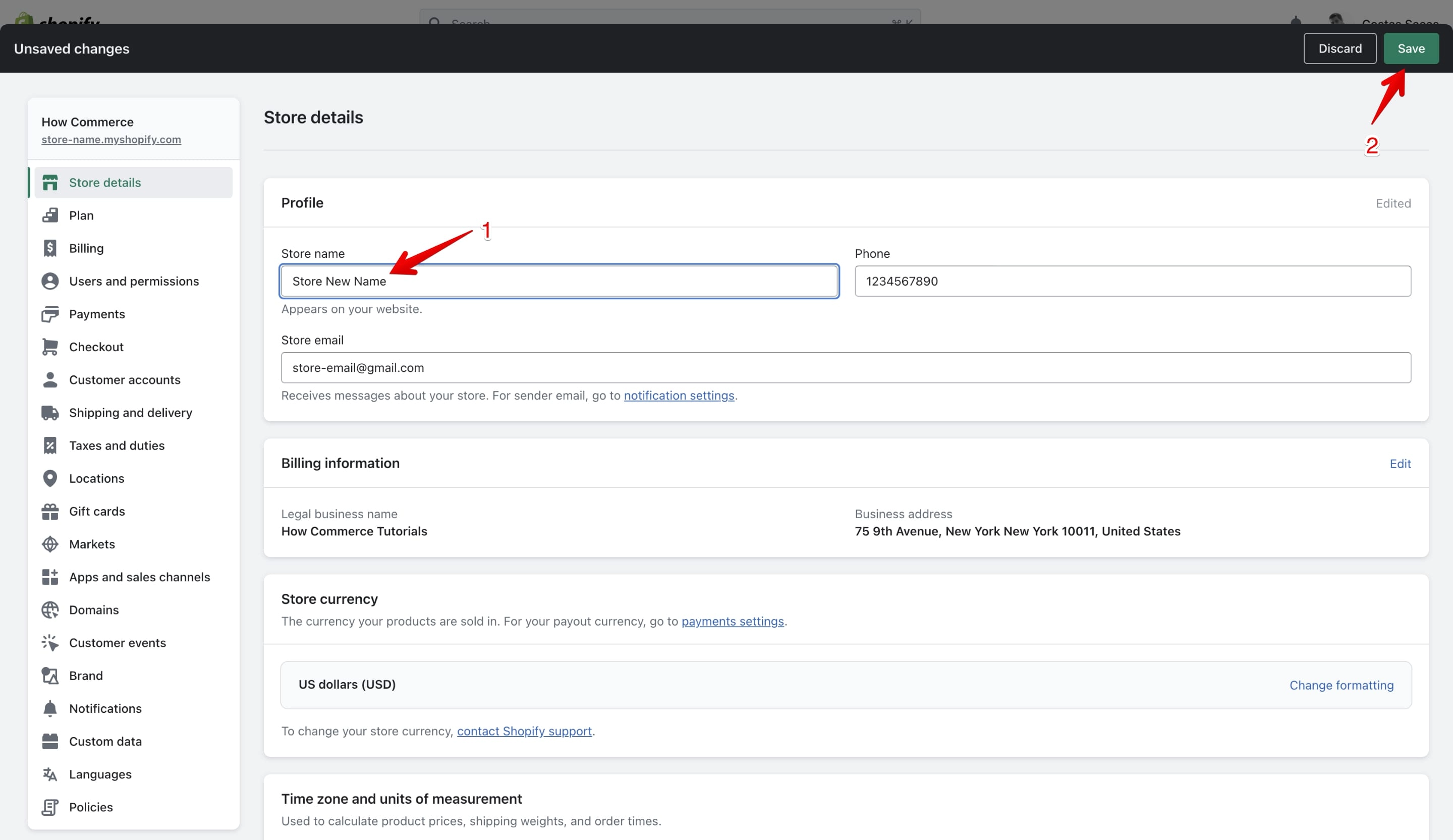The height and width of the screenshot is (840, 1453).
Task: Focus the Phone number input field
Action: (x=1133, y=282)
